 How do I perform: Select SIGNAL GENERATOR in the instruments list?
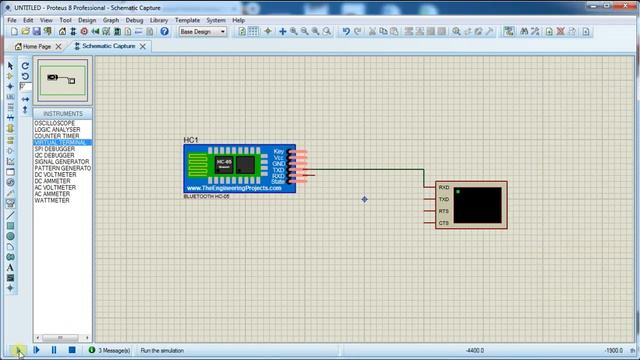[x=62, y=162]
